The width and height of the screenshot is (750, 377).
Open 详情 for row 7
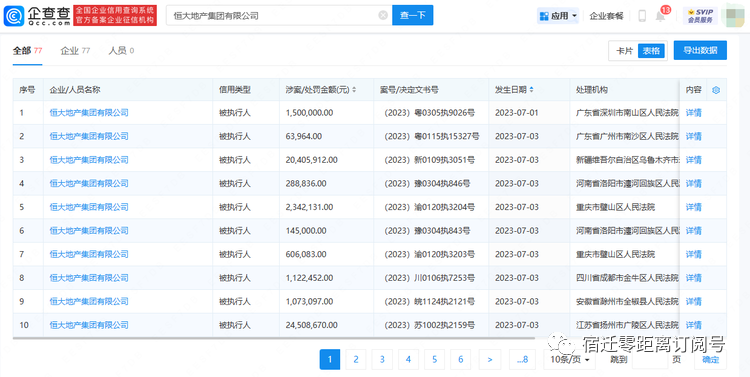(694, 254)
